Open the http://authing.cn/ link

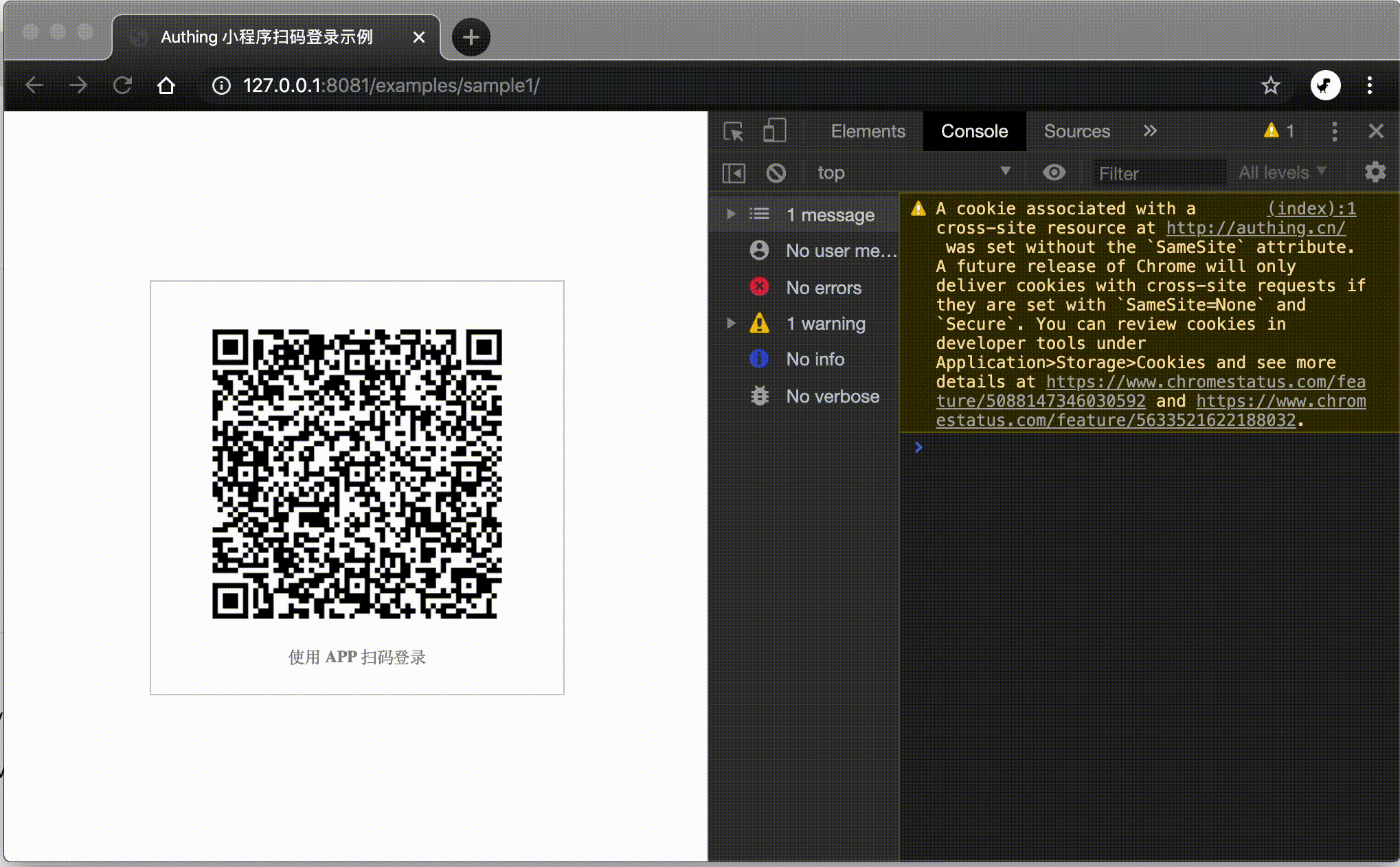point(1256,227)
